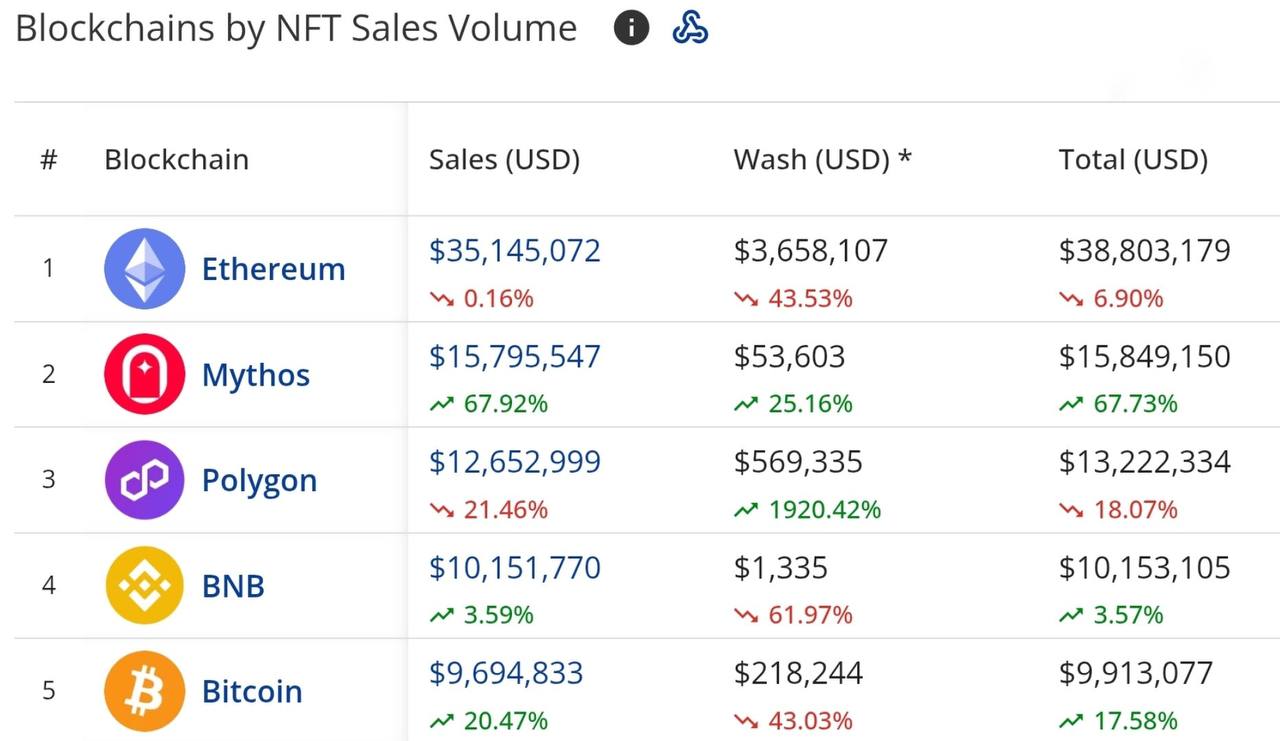Sort by the Blockchain column header

176,160
